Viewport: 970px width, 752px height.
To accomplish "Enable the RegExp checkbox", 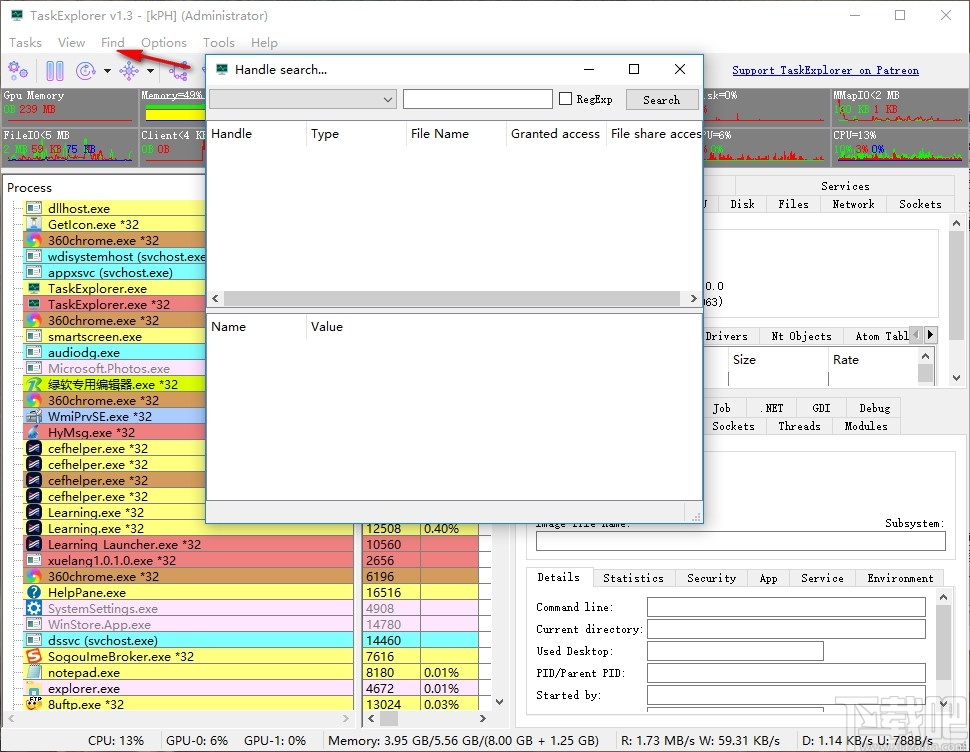I will tap(565, 99).
